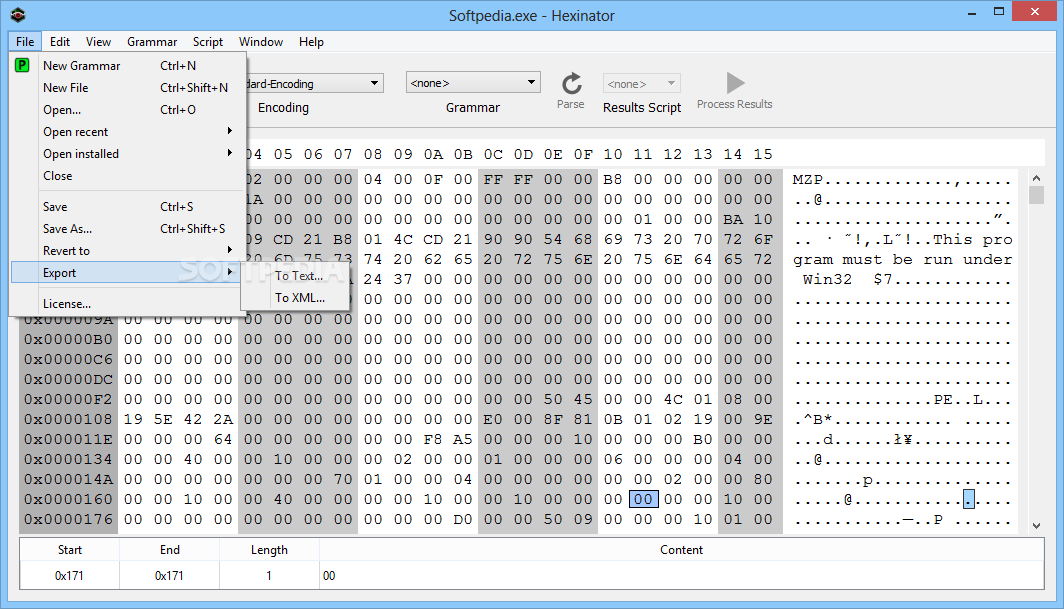The height and width of the screenshot is (609, 1064).
Task: Click the scroll up arrow of hex view
Action: [x=1036, y=178]
